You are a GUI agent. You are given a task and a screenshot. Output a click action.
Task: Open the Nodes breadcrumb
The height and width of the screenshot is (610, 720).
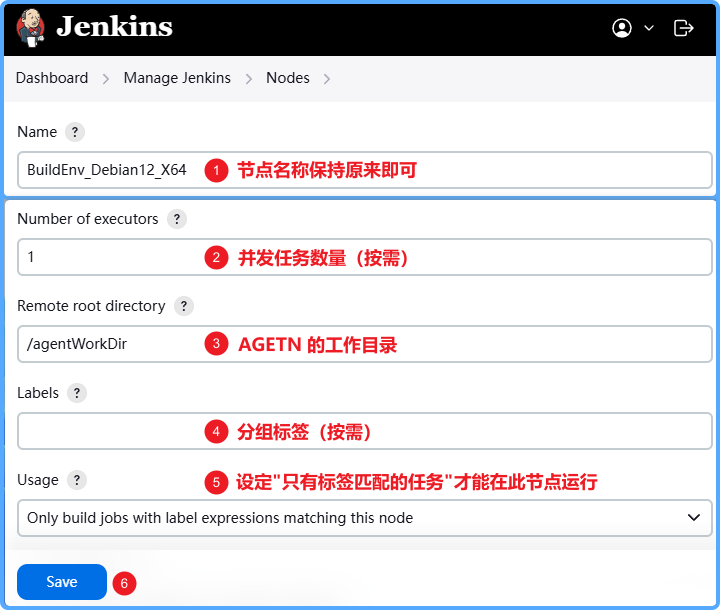288,78
